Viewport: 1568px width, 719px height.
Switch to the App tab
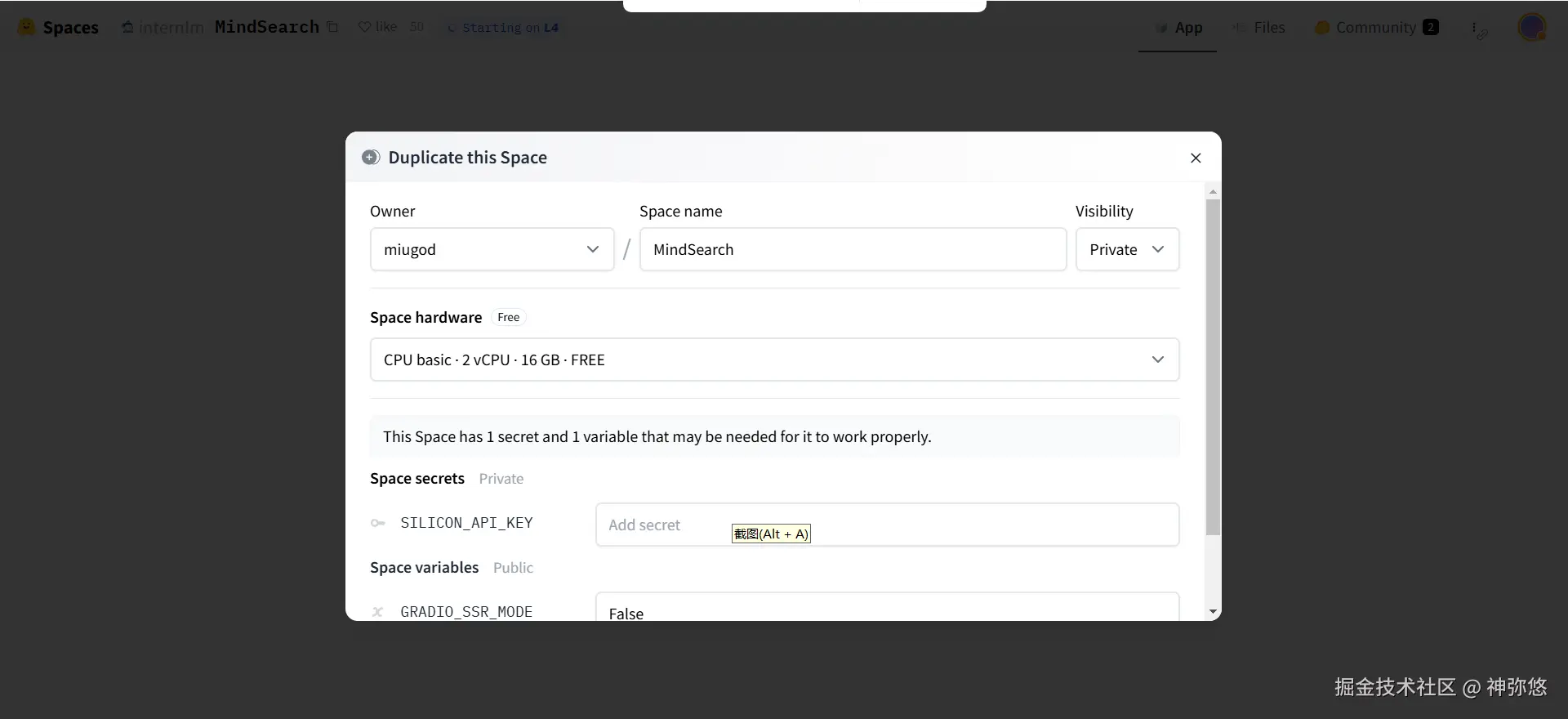[x=1178, y=28]
